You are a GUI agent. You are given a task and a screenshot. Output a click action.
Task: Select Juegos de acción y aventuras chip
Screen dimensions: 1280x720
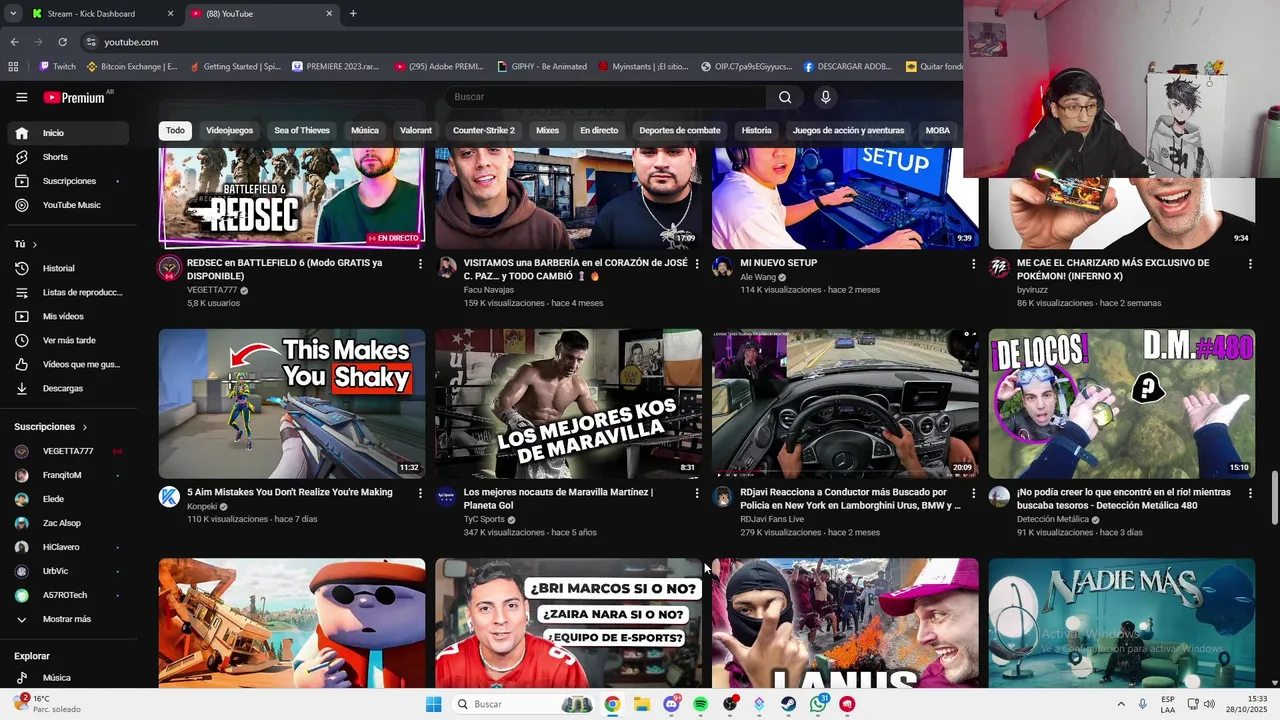pos(848,131)
